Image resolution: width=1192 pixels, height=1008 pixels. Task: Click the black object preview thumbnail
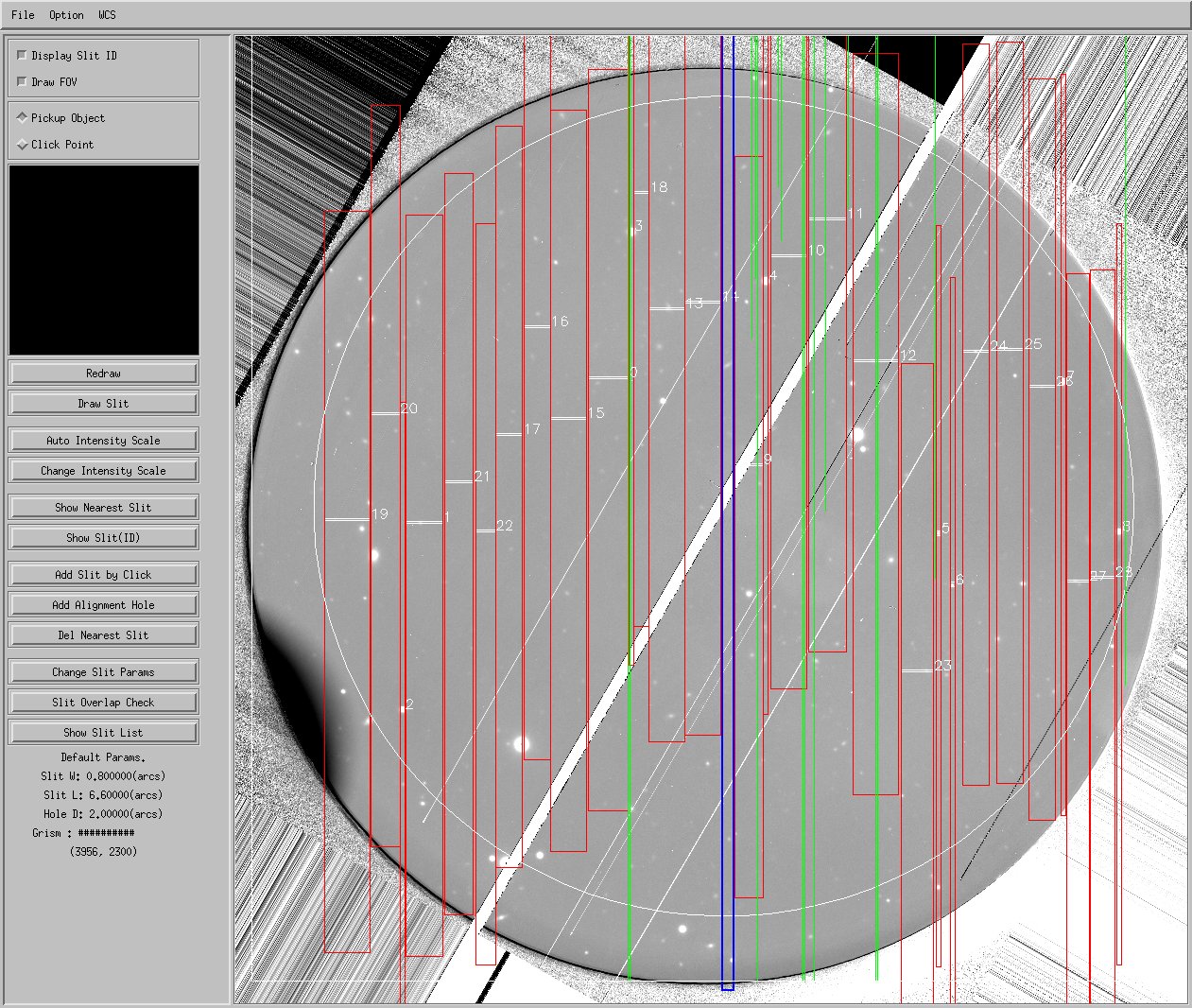(x=104, y=260)
